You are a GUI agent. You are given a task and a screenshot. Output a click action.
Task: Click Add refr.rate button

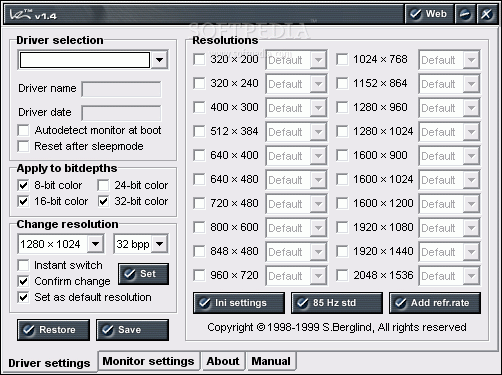point(435,303)
